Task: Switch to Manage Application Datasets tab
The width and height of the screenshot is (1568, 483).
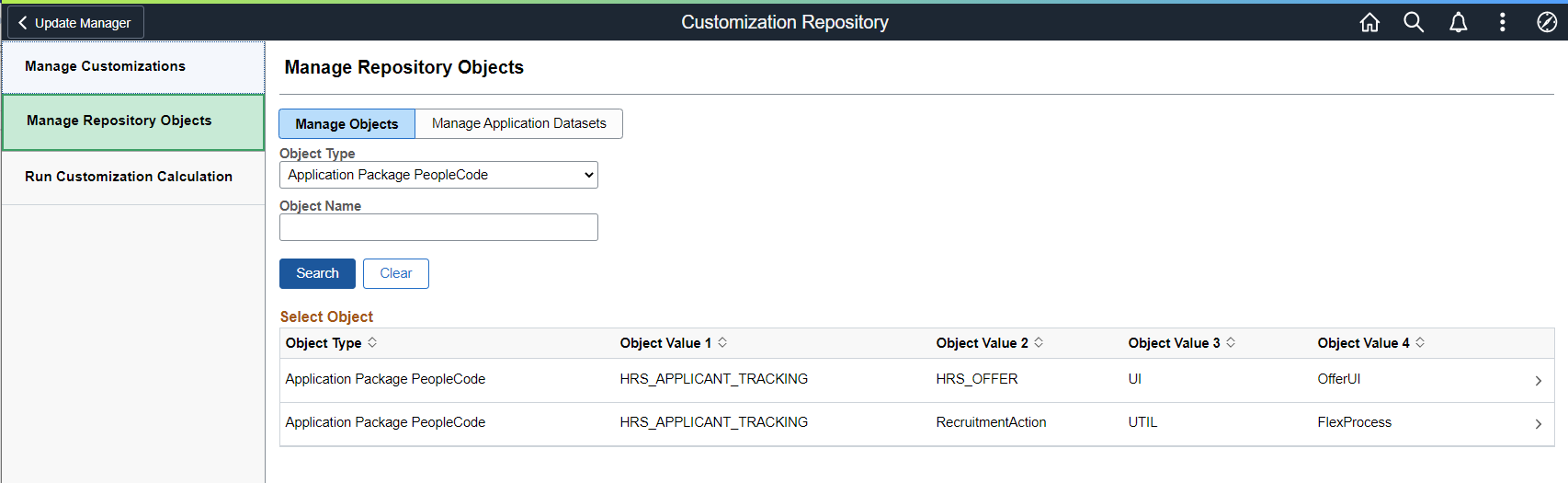Action: point(519,123)
